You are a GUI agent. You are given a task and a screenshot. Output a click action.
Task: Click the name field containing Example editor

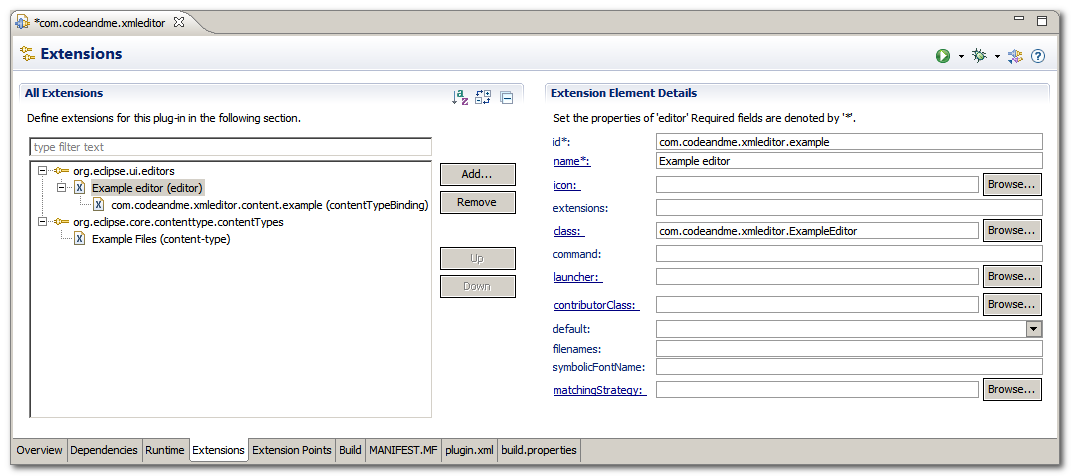(849, 161)
